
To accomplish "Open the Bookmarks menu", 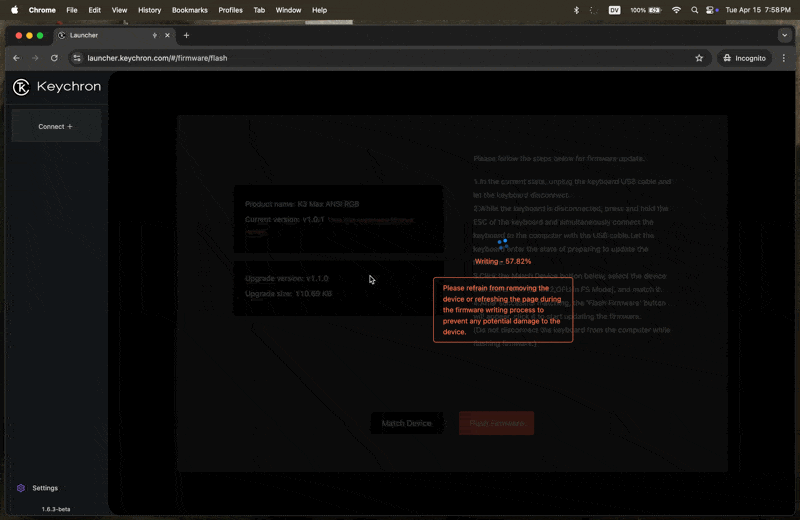I will (x=190, y=10).
